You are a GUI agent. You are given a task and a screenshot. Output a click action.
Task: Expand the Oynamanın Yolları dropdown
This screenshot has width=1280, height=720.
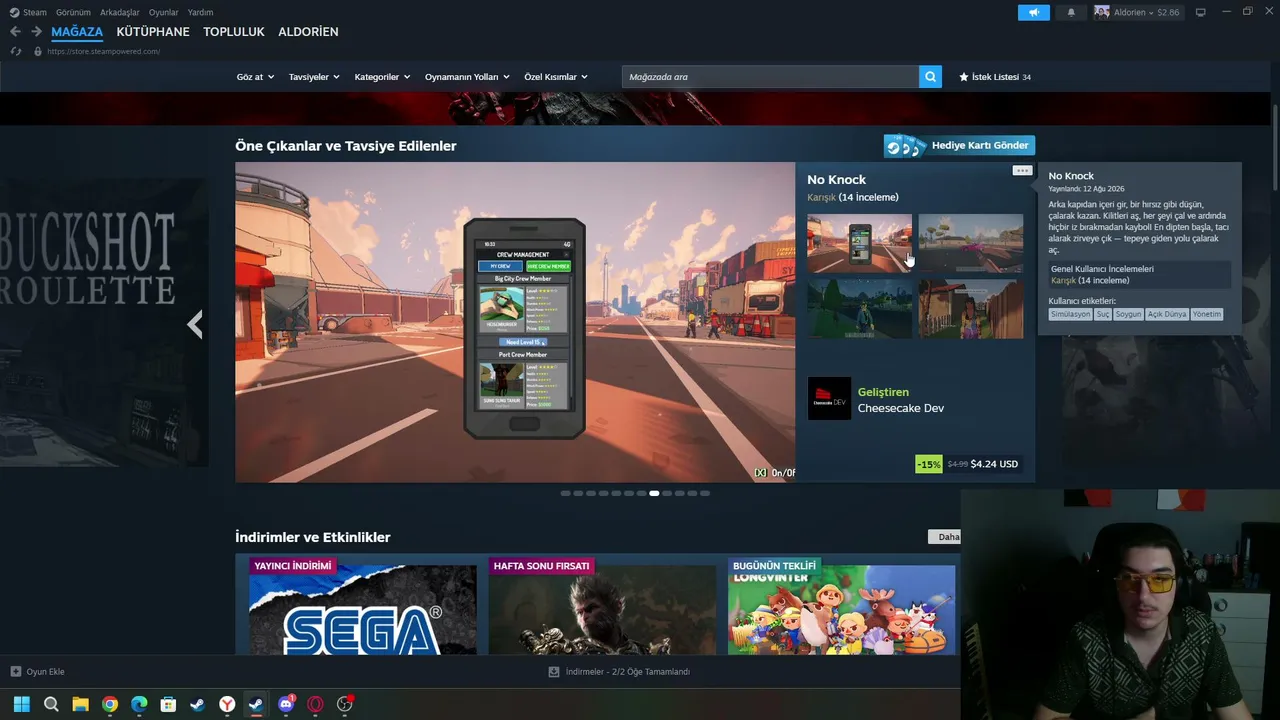467,77
